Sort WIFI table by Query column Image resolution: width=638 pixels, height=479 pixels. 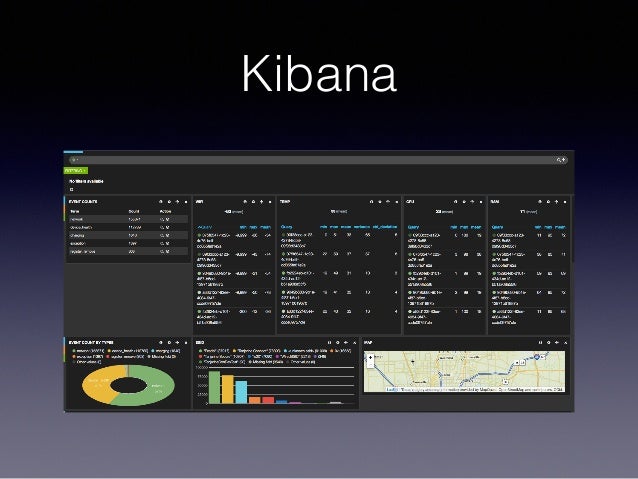[205, 227]
